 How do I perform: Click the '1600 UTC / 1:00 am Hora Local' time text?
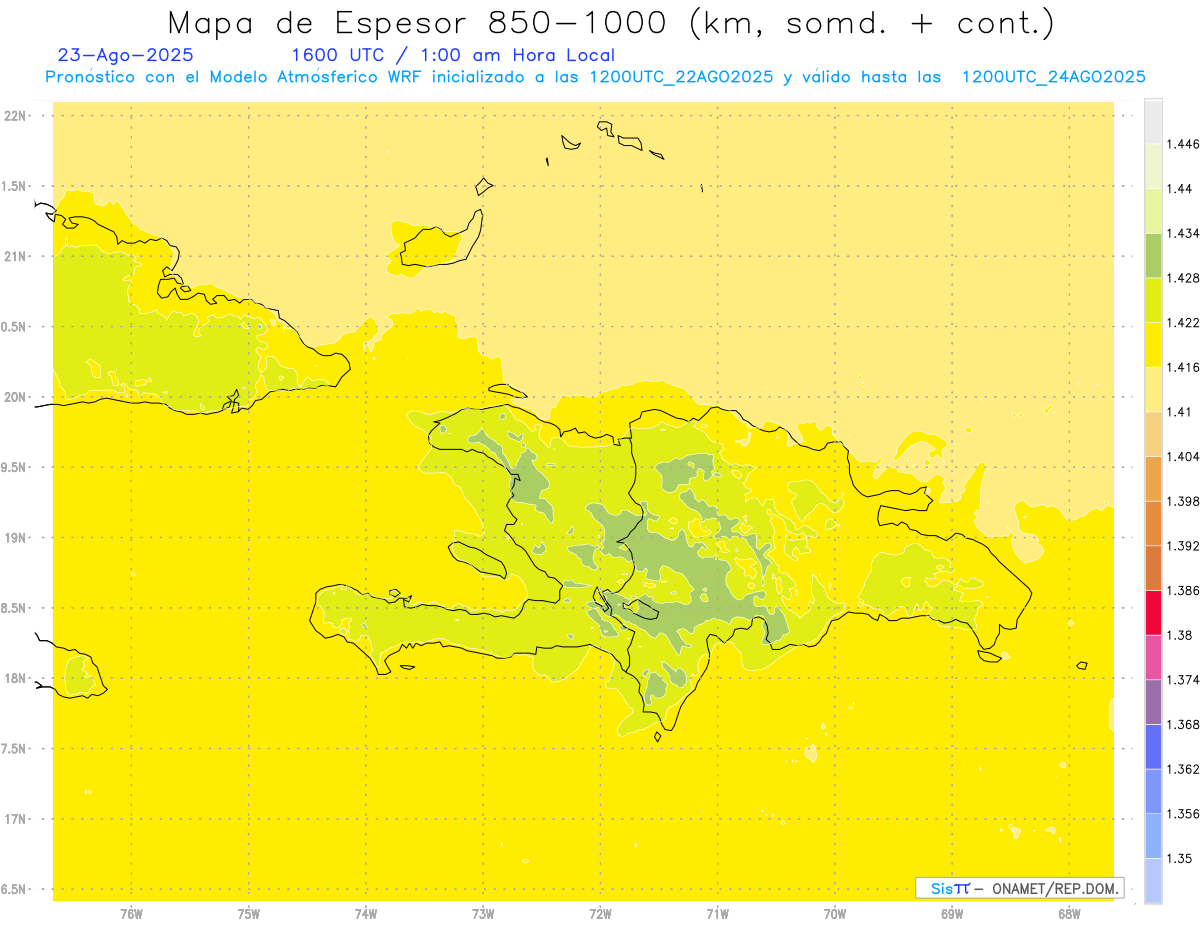[x=453, y=56]
